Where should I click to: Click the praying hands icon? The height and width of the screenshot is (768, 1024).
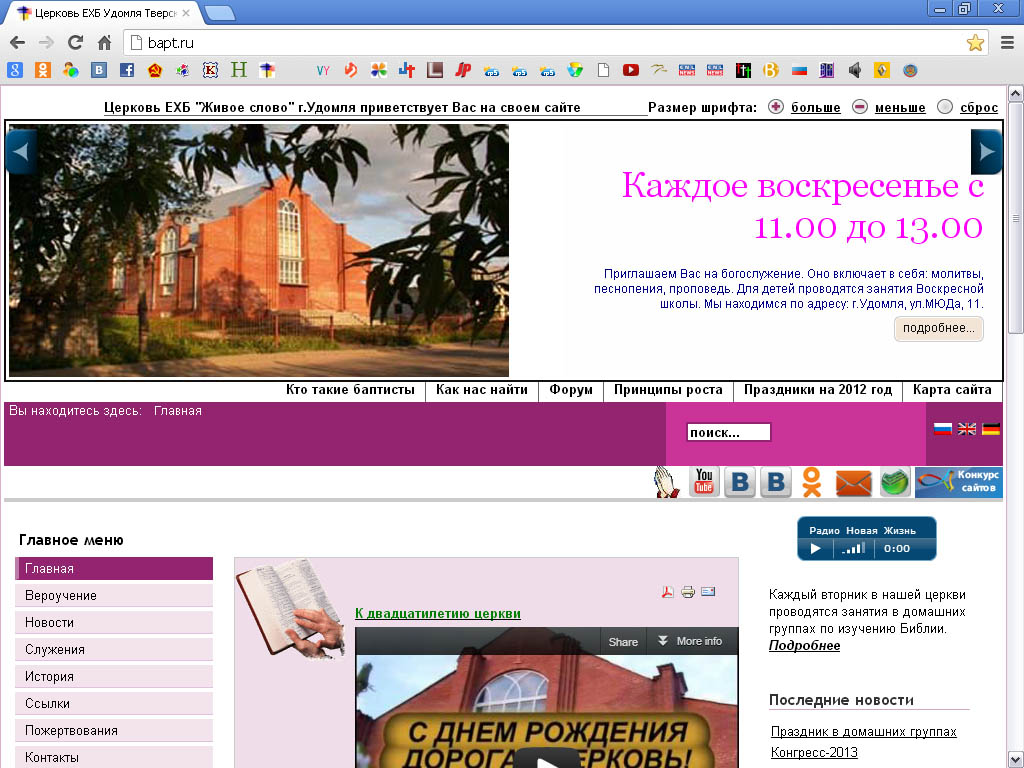pyautogui.click(x=667, y=482)
